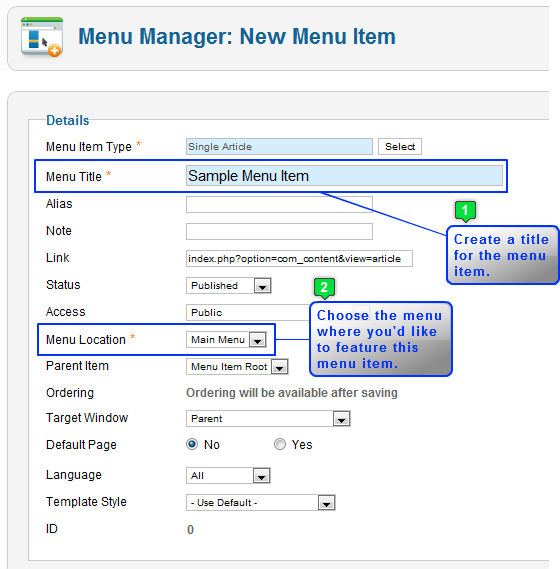The height and width of the screenshot is (569, 560).
Task: Expand the Parent Item Menu Item Root dropdown
Action: [237, 367]
